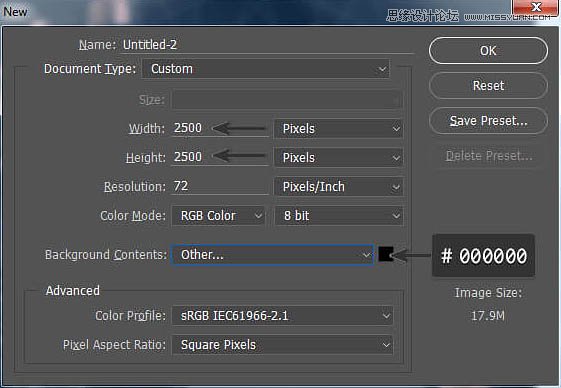Open the Width units dropdown

click(x=338, y=128)
